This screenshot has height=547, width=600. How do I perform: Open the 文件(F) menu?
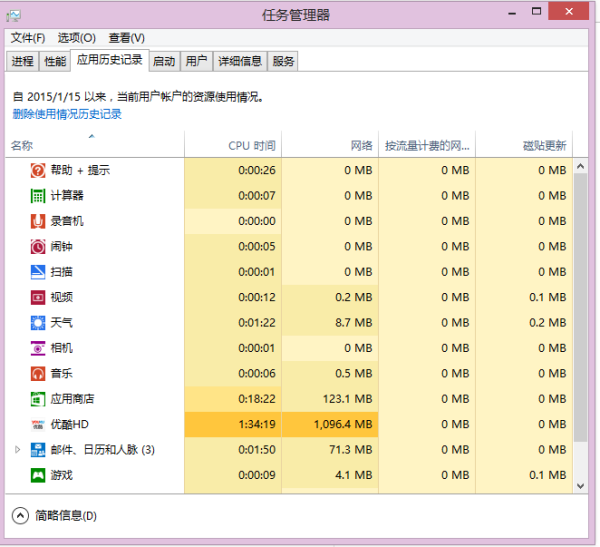(x=28, y=38)
